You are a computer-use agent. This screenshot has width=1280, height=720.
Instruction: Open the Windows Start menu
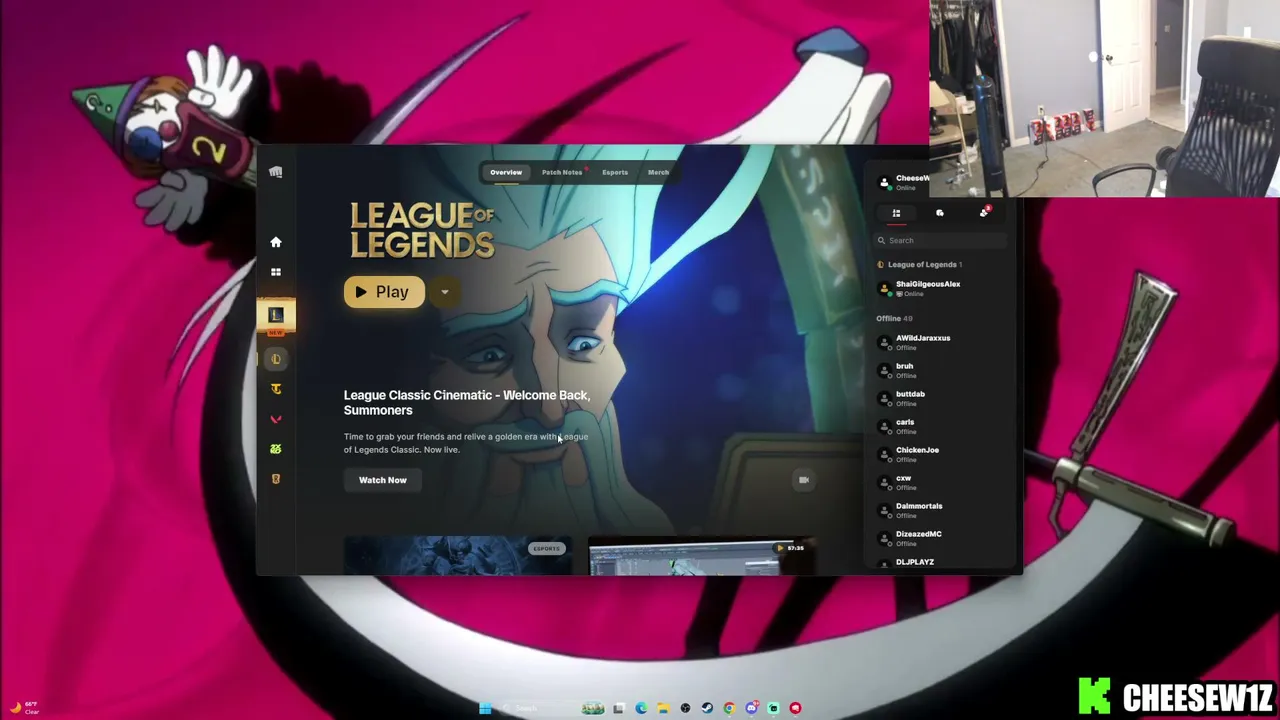pyautogui.click(x=485, y=708)
